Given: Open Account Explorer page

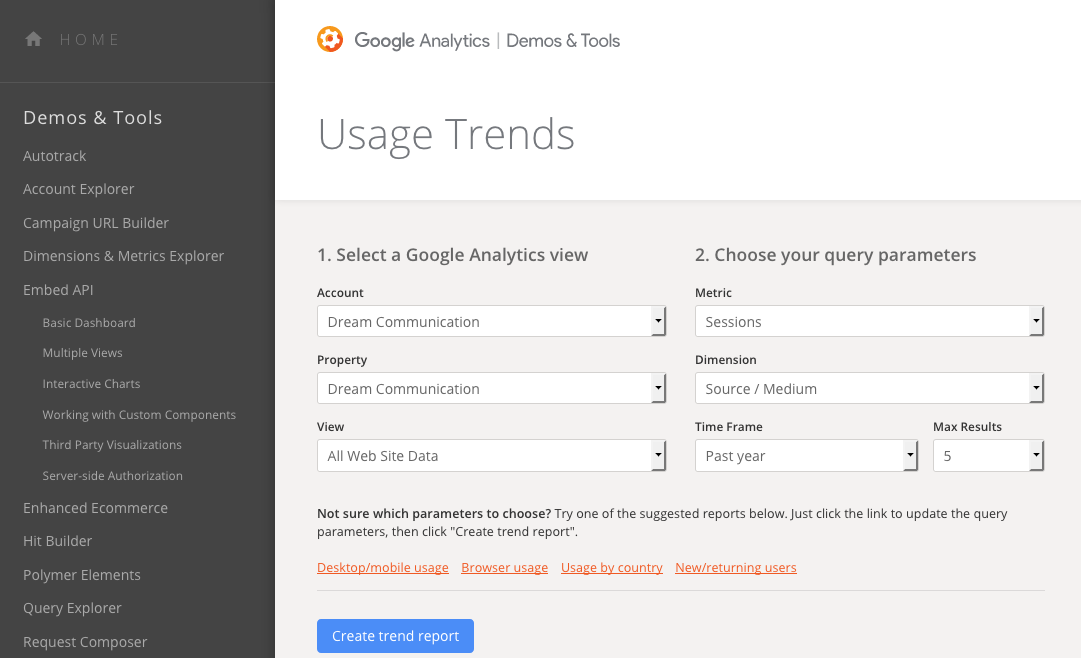Looking at the screenshot, I should pos(79,189).
